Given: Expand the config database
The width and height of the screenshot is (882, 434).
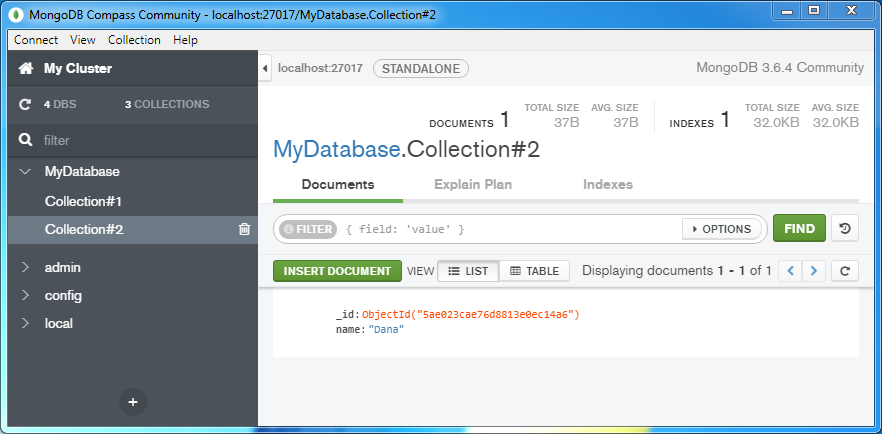Looking at the screenshot, I should 25,296.
